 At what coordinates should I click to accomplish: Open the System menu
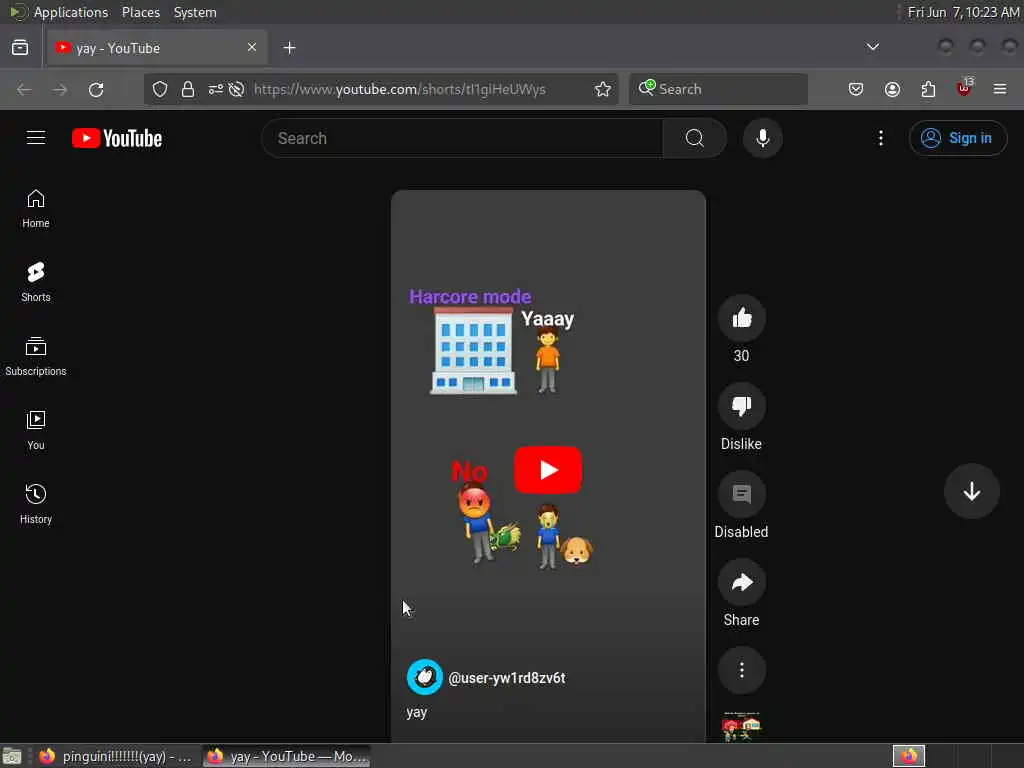tap(195, 12)
